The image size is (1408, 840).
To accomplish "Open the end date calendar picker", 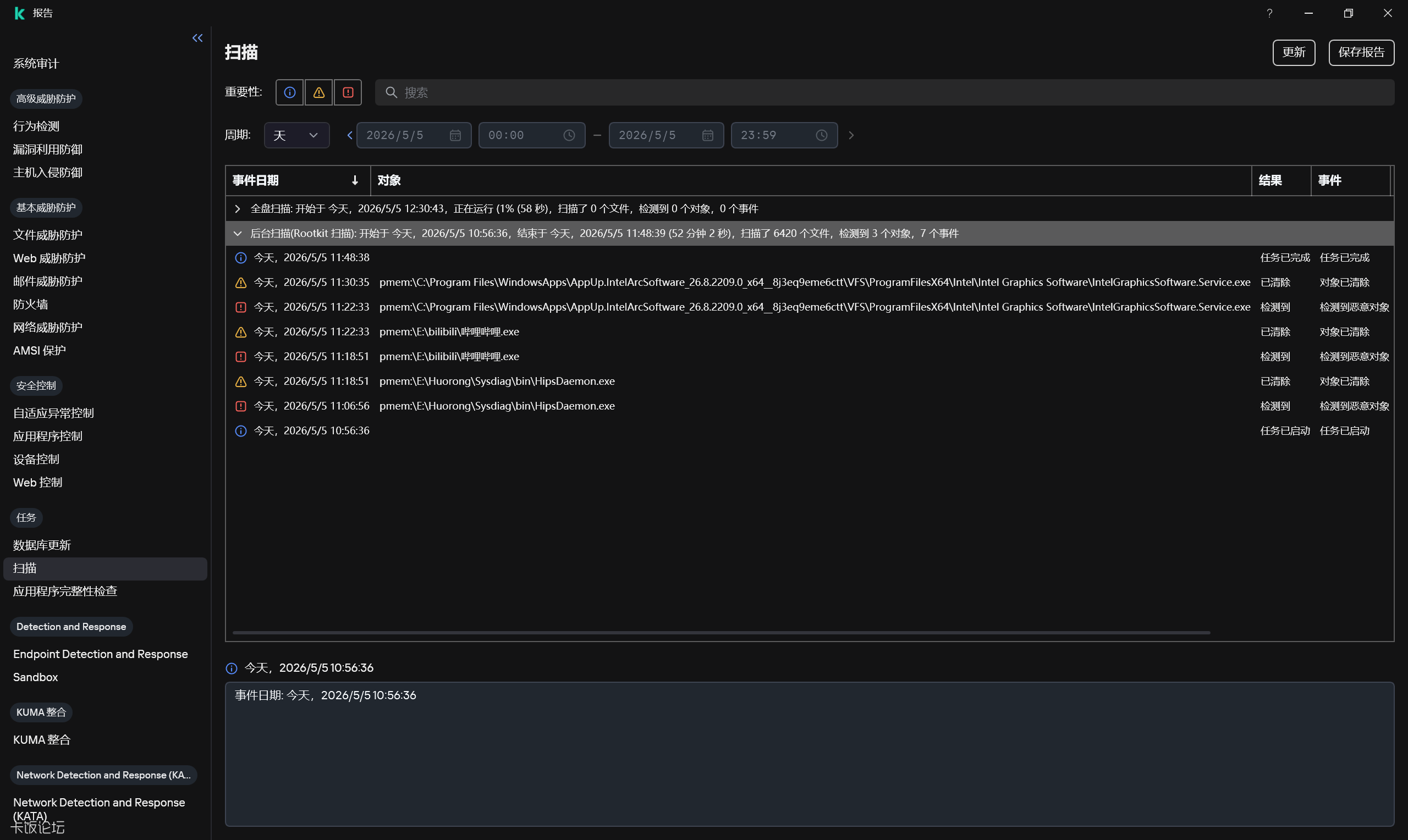I will pyautogui.click(x=708, y=135).
